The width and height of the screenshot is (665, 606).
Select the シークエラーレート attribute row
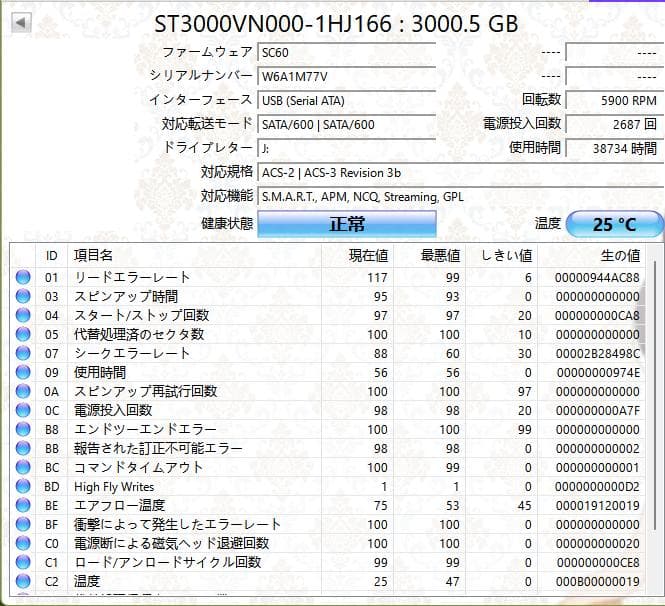coord(327,353)
